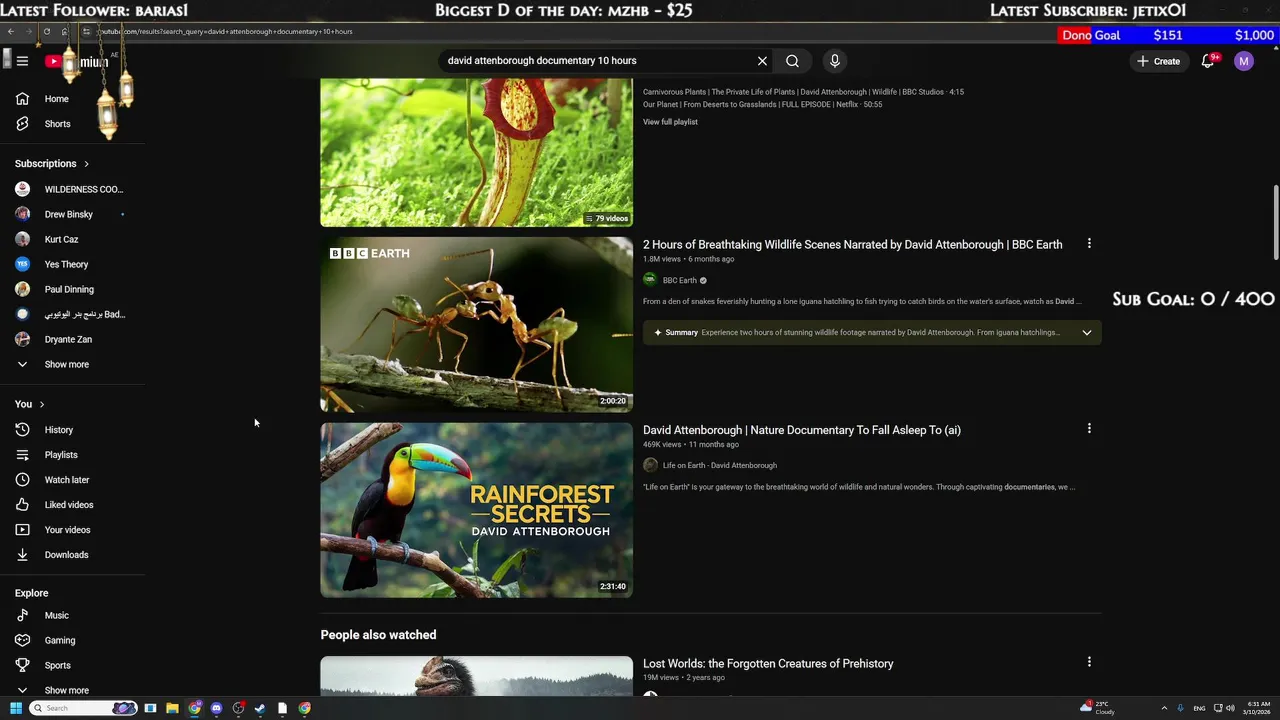Clear the search box with X
Viewport: 1280px width, 720px height.
coord(762,61)
